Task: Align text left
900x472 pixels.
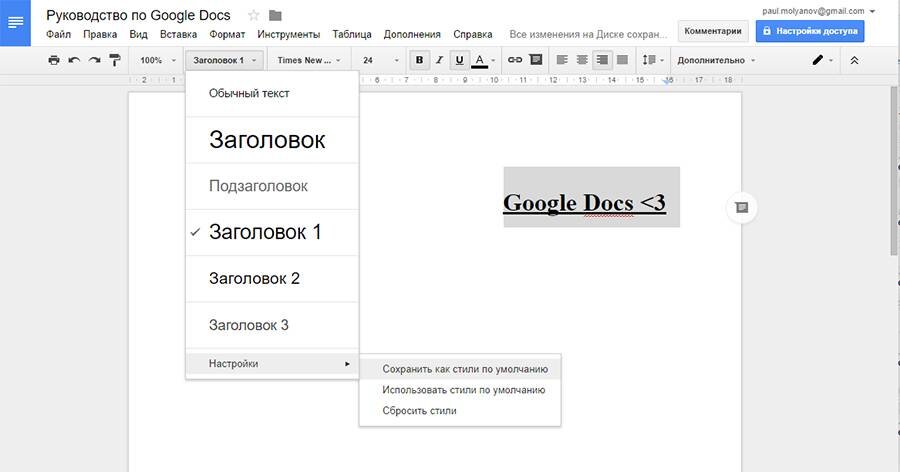Action: click(562, 60)
